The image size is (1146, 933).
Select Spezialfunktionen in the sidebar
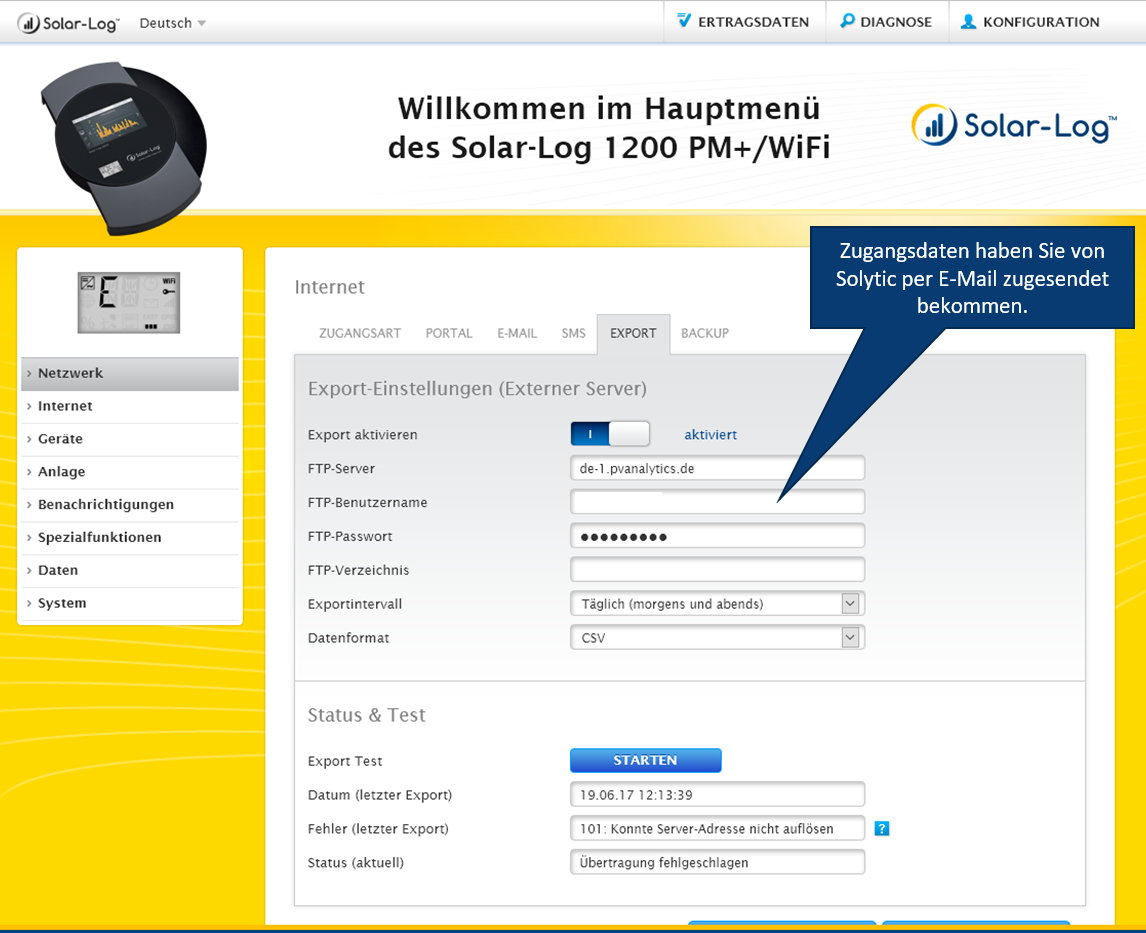click(x=130, y=538)
